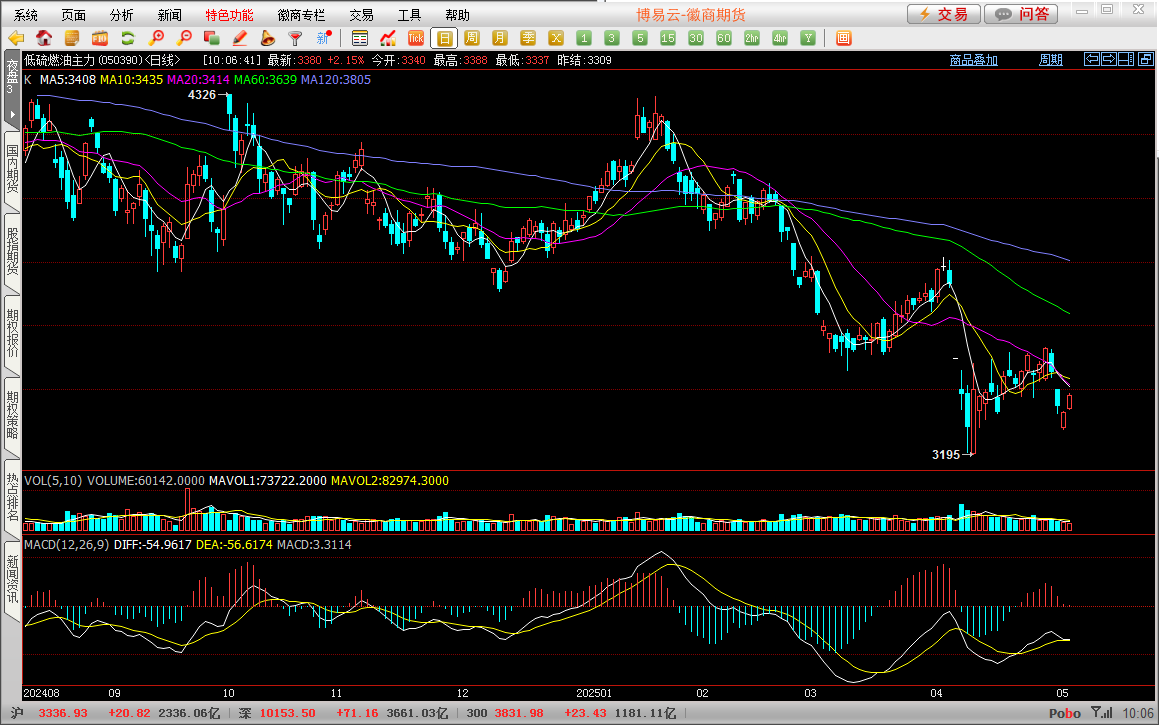Screen dimensions: 1159x725
Task: Select monthly (月) K-line period
Action: pos(500,38)
